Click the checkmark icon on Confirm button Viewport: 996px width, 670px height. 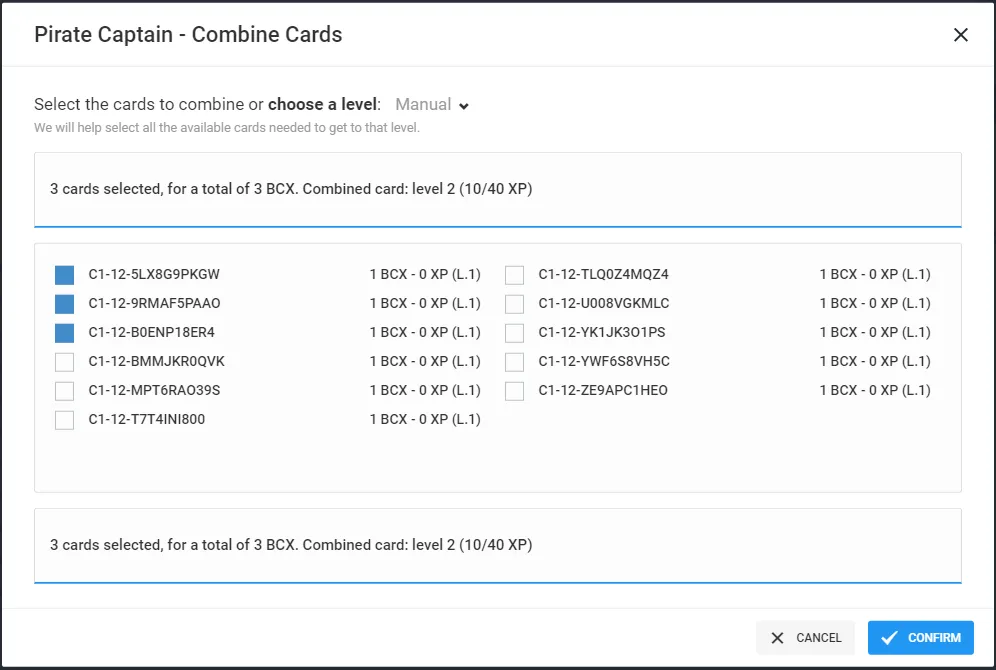(x=889, y=638)
